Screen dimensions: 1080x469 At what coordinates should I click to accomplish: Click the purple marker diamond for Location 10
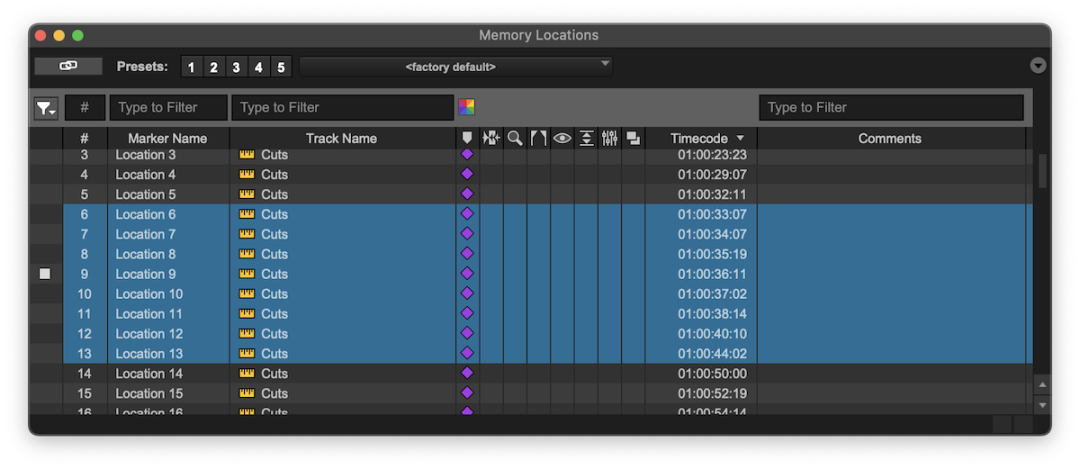[x=467, y=293]
